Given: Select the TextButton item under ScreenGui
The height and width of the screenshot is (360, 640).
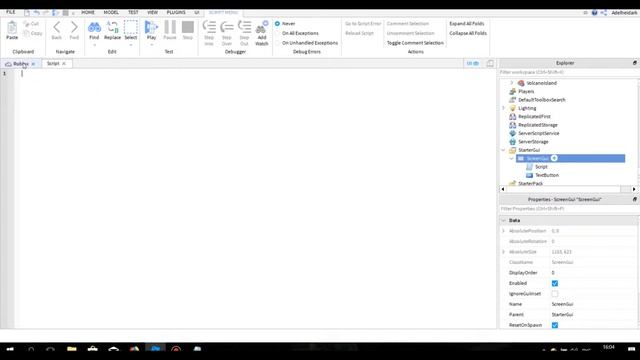Looking at the screenshot, I should point(547,175).
